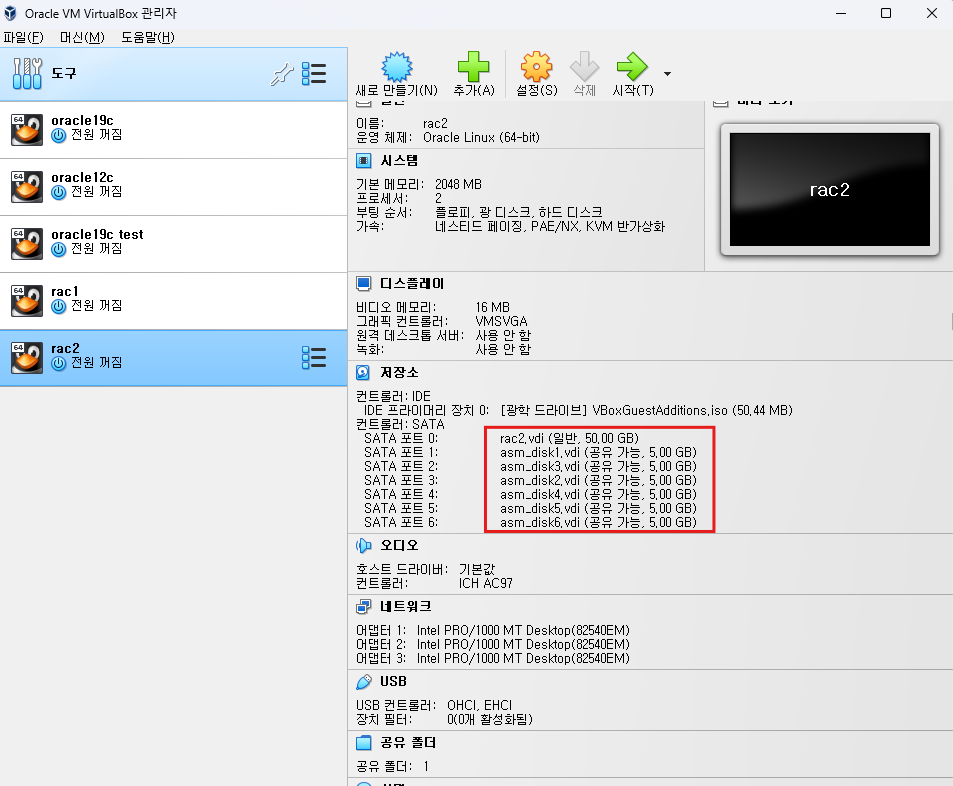Image resolution: width=953 pixels, height=786 pixels.
Task: Click the VMSVGA graphics controller value
Action: tap(501, 321)
